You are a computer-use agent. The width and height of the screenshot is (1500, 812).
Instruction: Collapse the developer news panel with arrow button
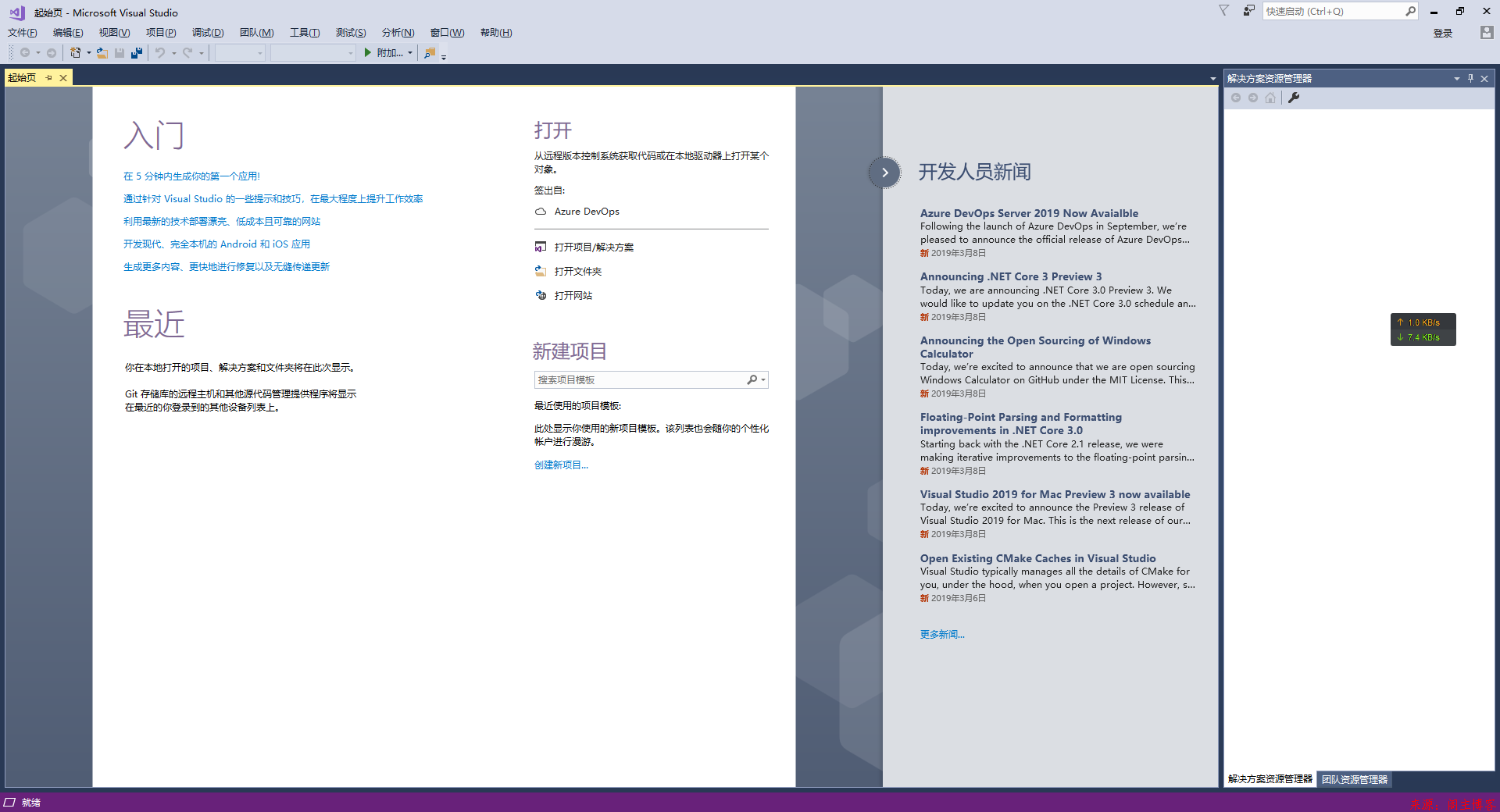coord(884,173)
